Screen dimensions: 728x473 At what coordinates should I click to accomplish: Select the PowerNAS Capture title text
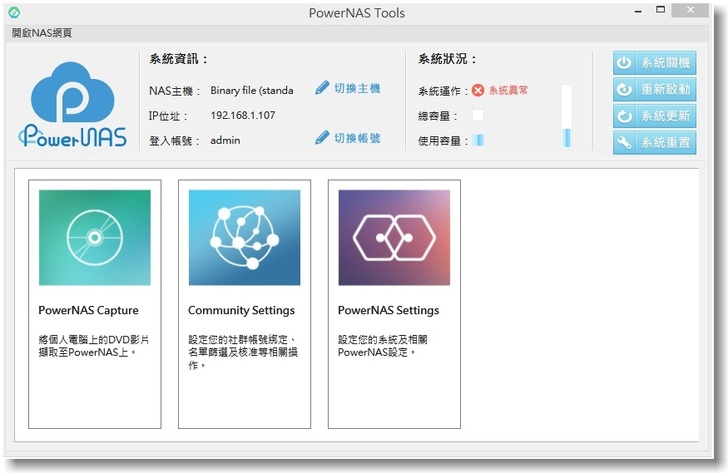pos(88,310)
